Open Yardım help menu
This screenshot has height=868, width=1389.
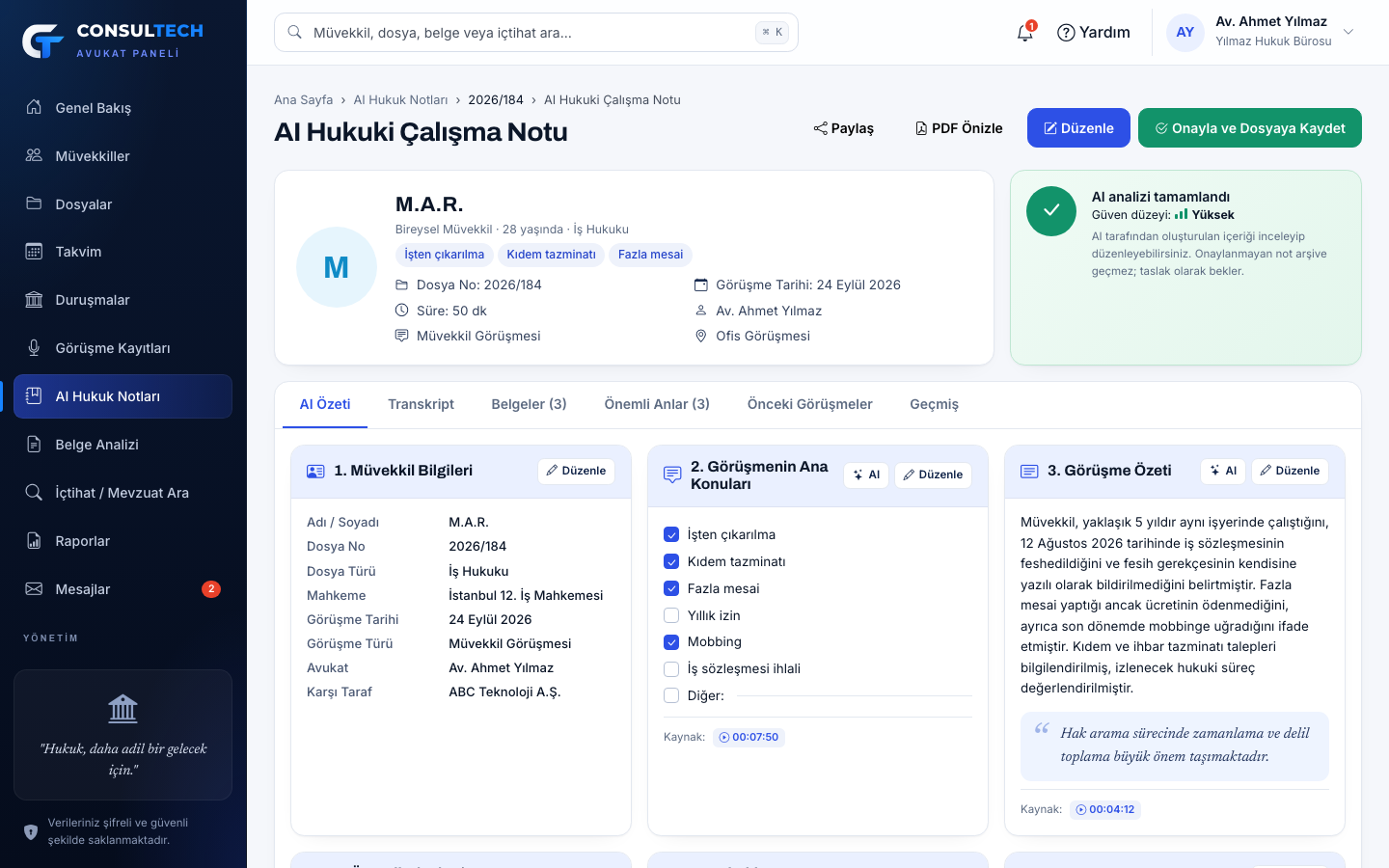1094,33
